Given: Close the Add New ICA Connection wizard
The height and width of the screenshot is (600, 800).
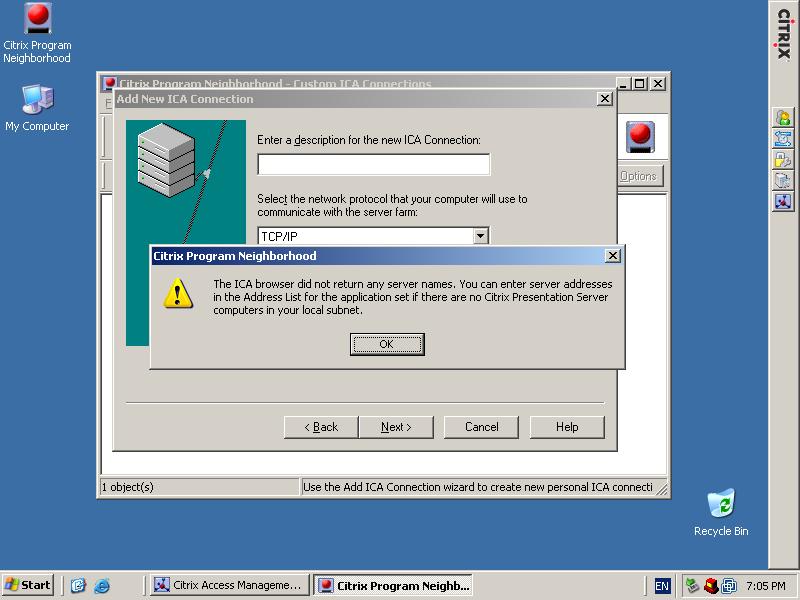Looking at the screenshot, I should click(x=605, y=98).
